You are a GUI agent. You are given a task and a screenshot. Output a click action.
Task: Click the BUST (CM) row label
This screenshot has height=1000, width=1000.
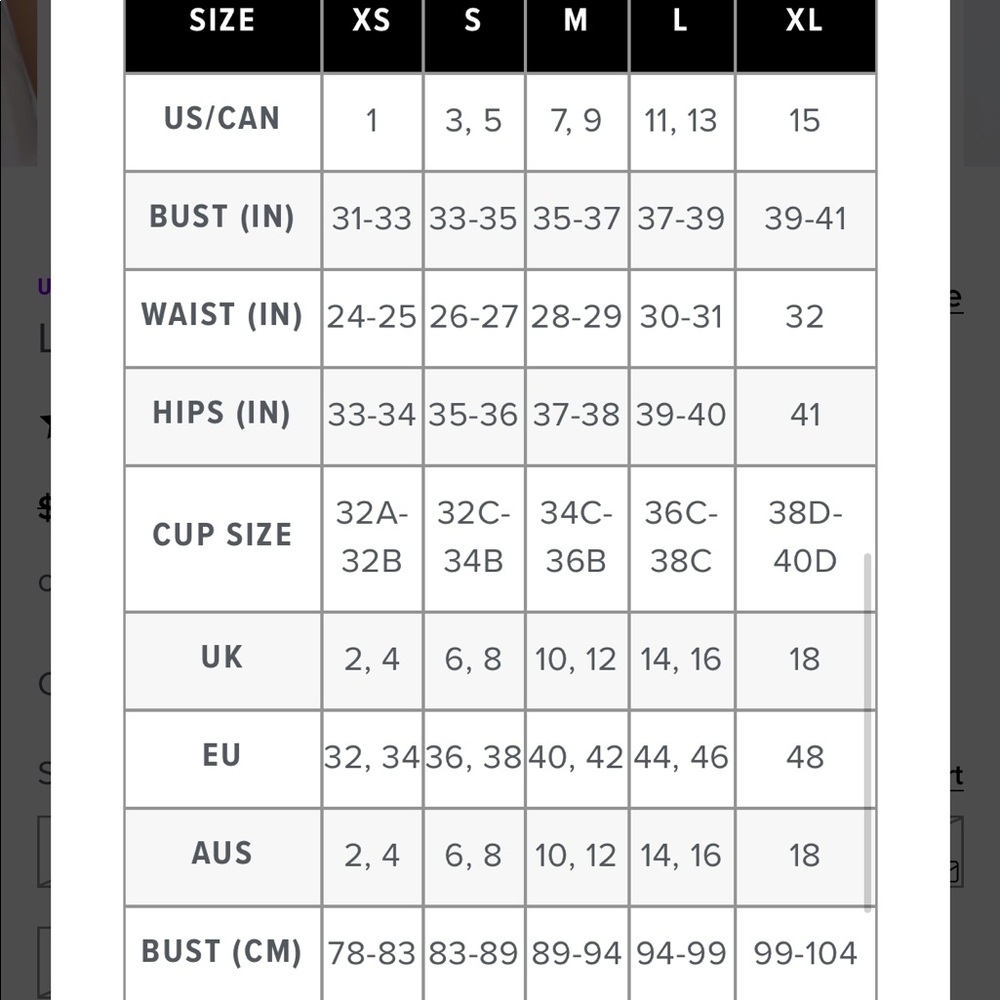click(223, 954)
